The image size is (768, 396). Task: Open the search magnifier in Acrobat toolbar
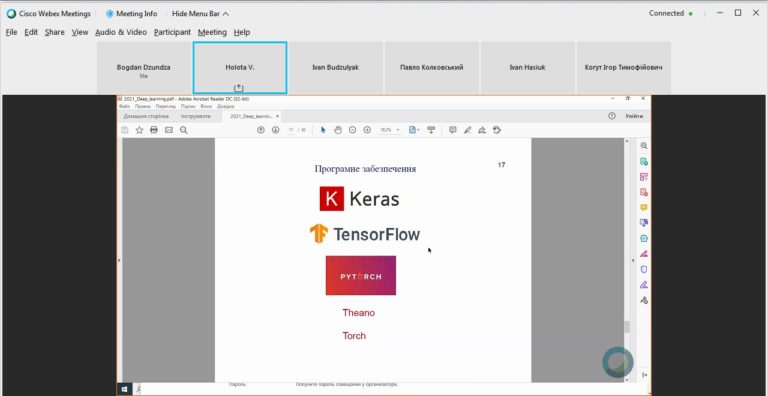pos(183,130)
